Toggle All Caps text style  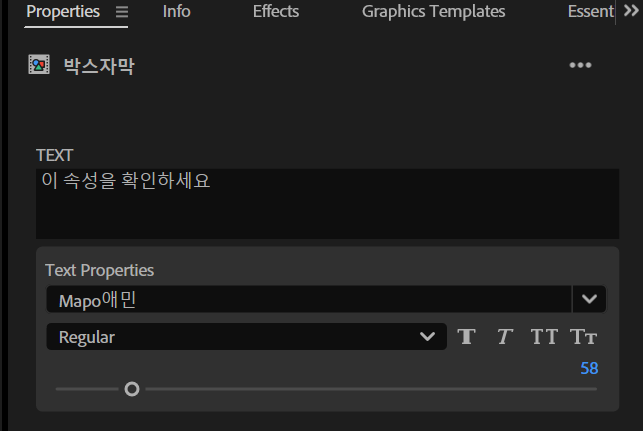pos(544,337)
